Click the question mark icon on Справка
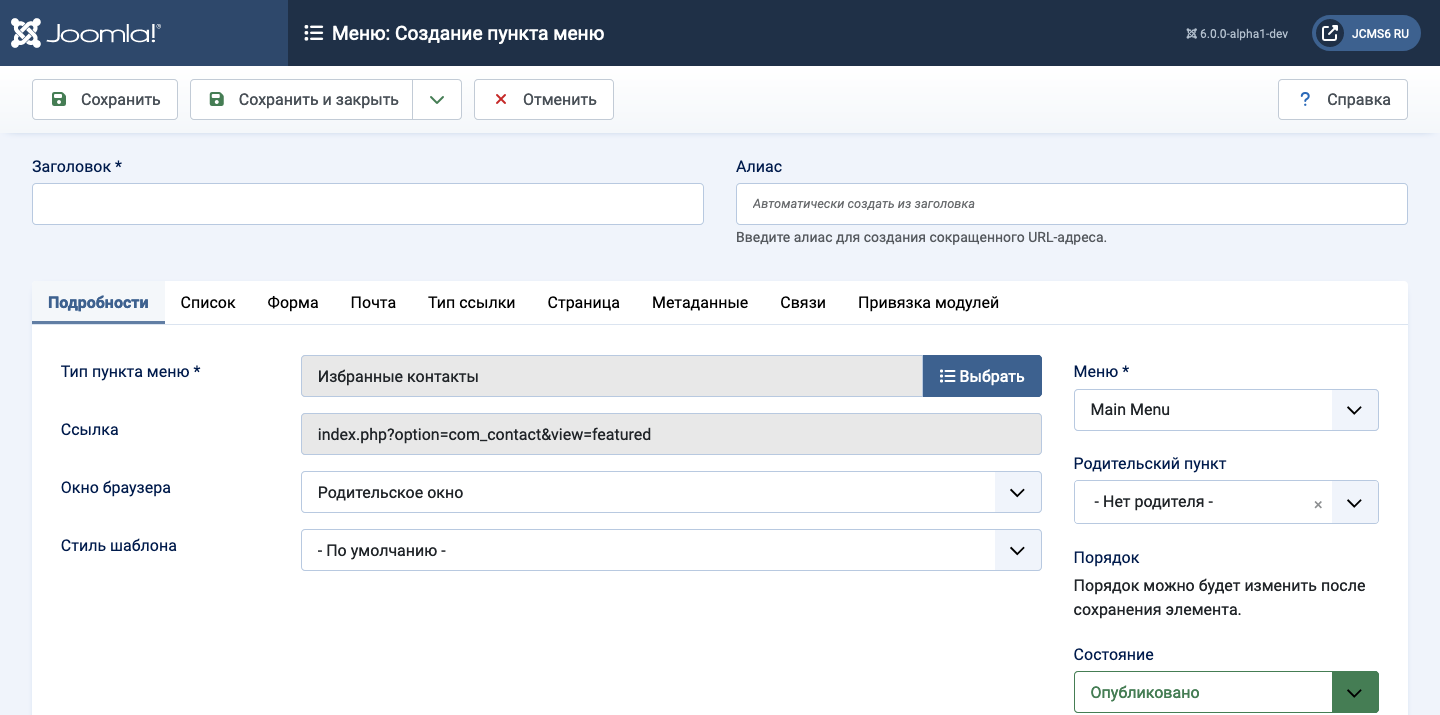This screenshot has height=715, width=1440. pos(1304,99)
